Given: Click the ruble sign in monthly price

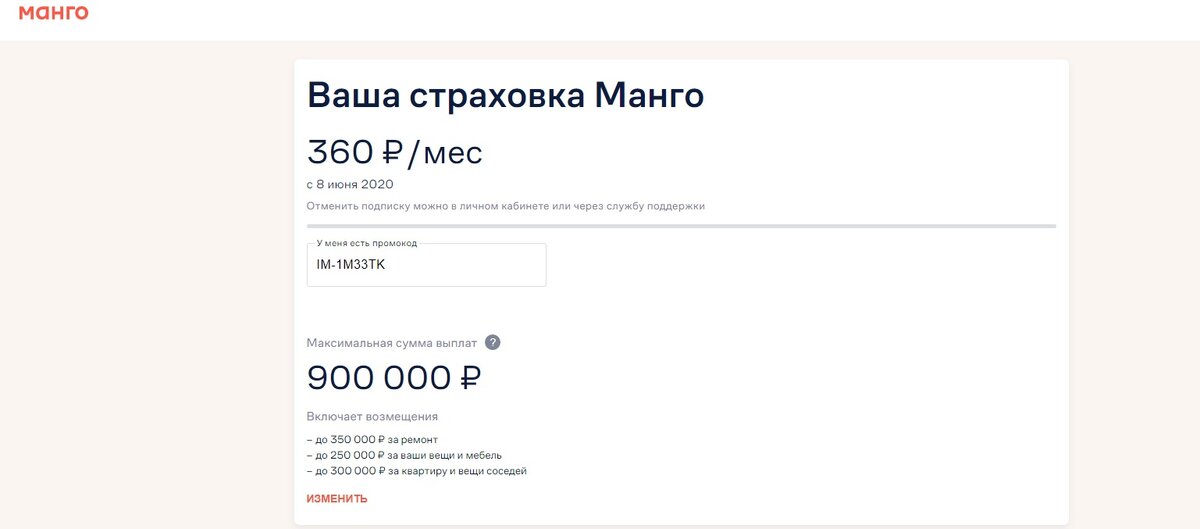Looking at the screenshot, I should pyautogui.click(x=392, y=152).
